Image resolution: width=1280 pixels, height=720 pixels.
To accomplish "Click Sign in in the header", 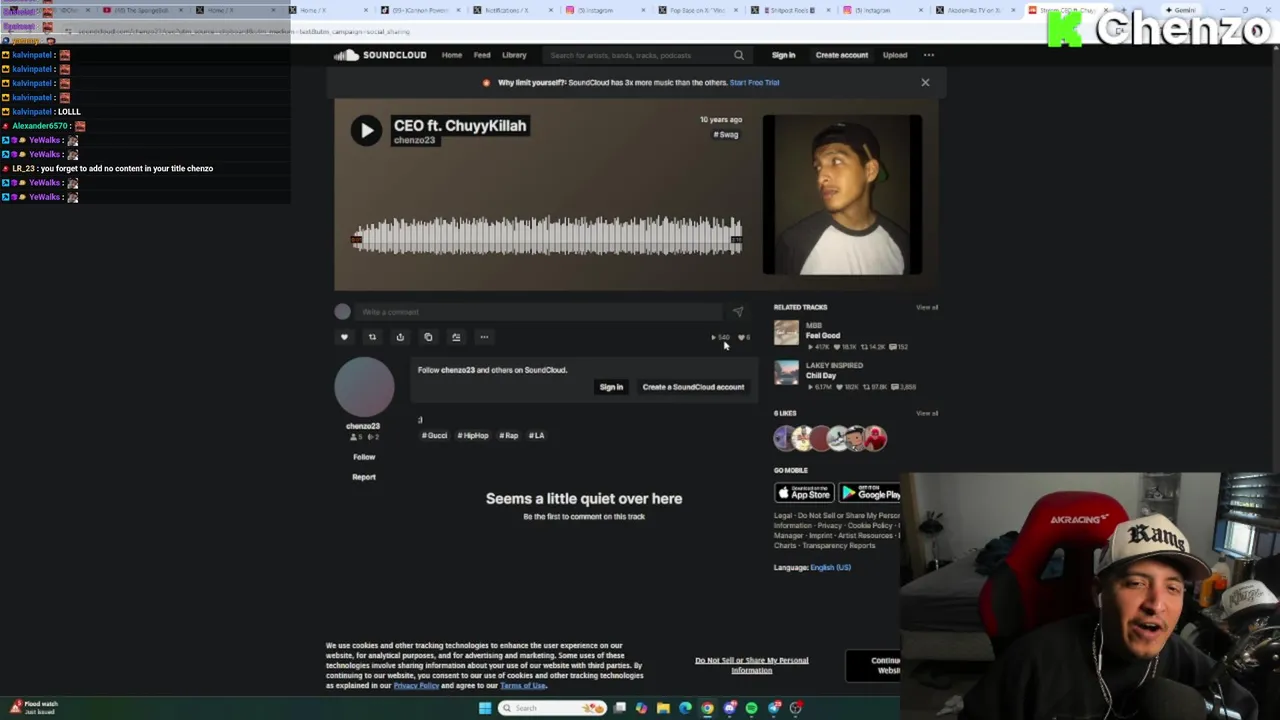I will tap(783, 55).
